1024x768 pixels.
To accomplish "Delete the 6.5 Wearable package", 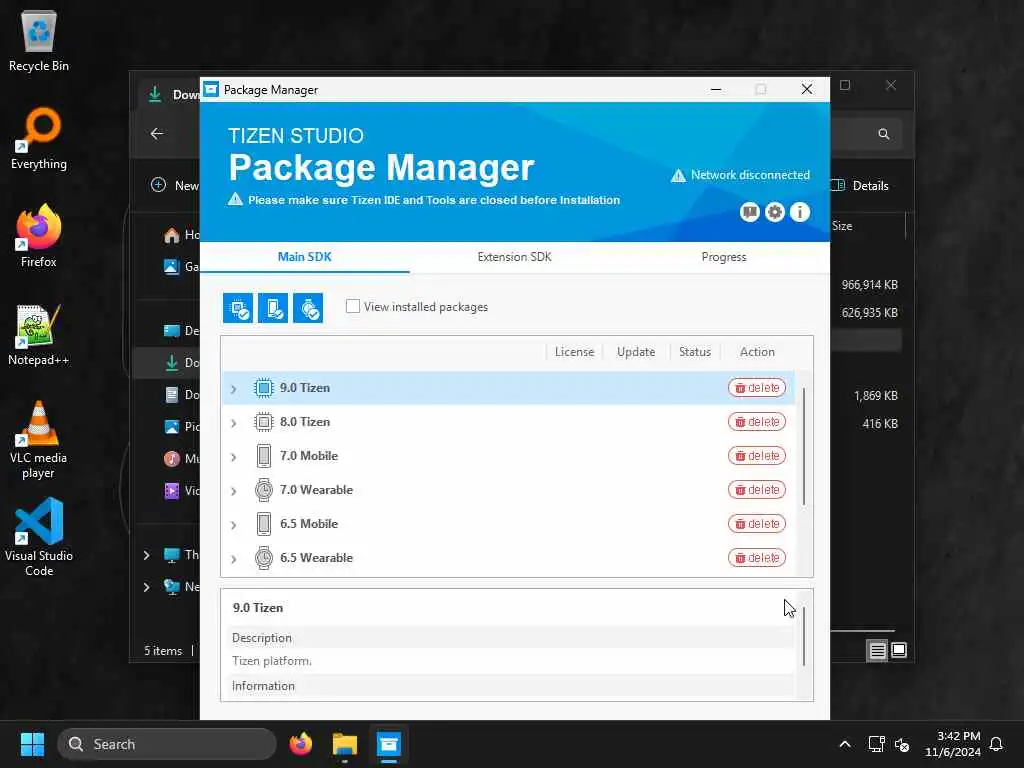I will (x=757, y=558).
